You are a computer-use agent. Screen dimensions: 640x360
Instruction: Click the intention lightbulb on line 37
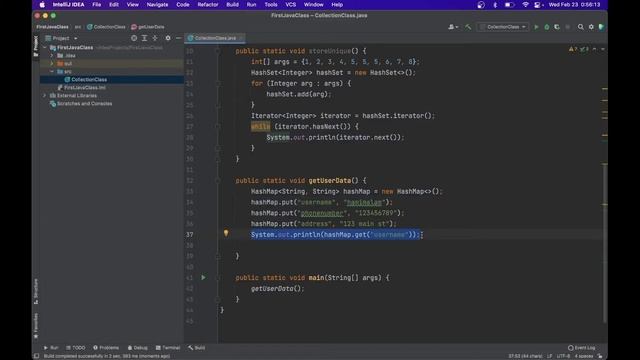tap(226, 233)
